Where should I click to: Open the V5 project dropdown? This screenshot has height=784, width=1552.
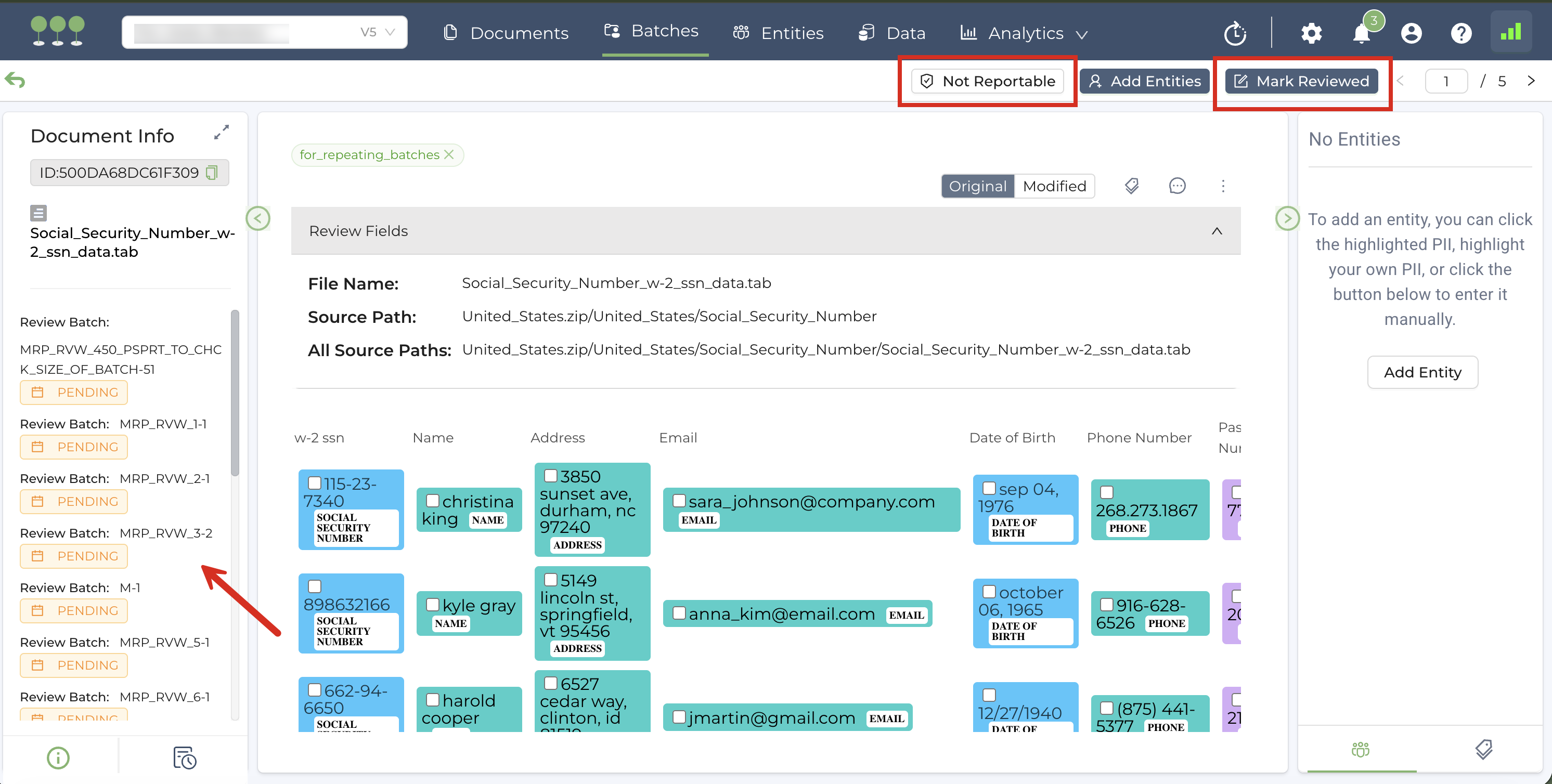click(389, 32)
